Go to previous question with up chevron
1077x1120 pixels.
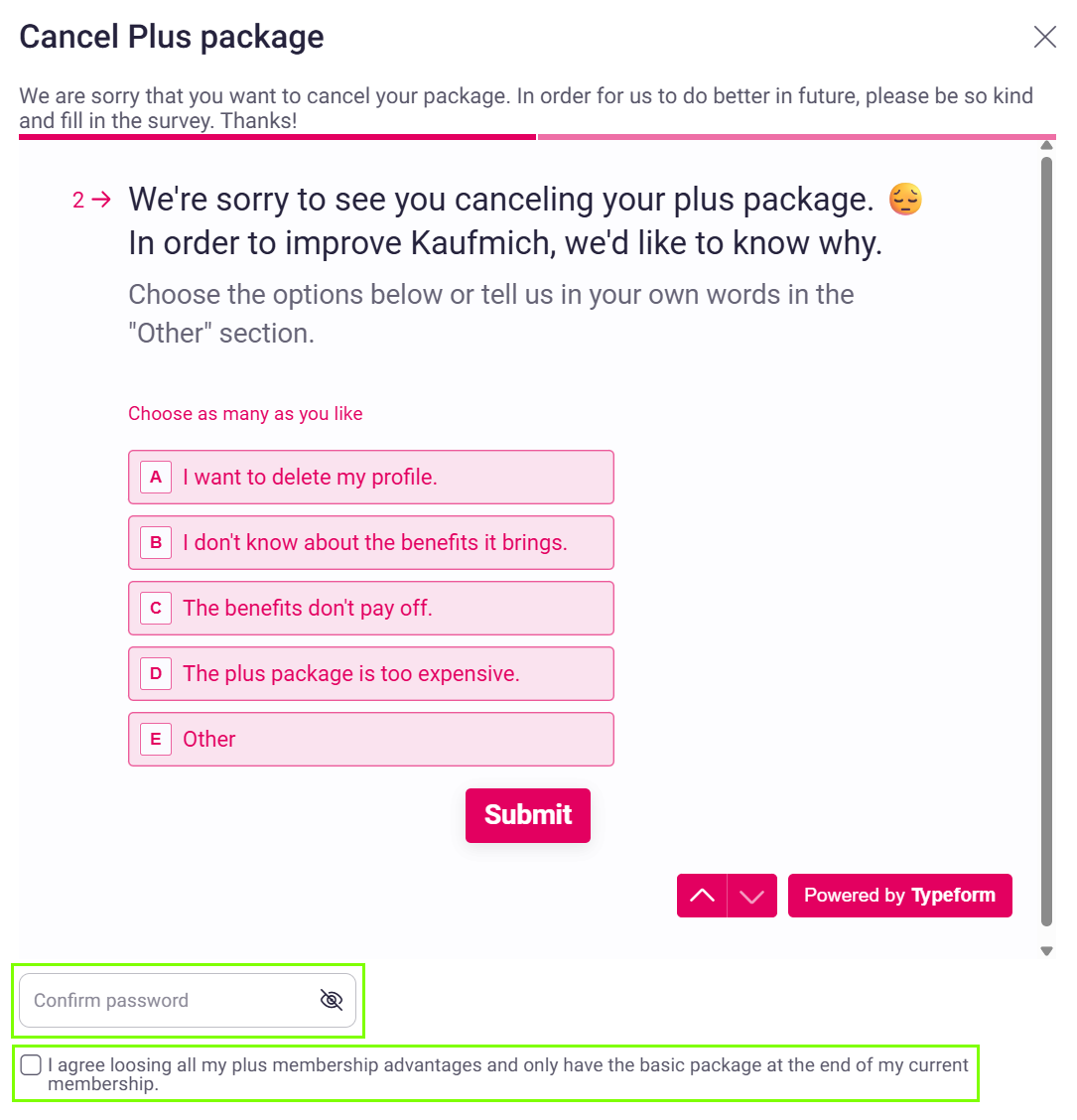point(702,896)
